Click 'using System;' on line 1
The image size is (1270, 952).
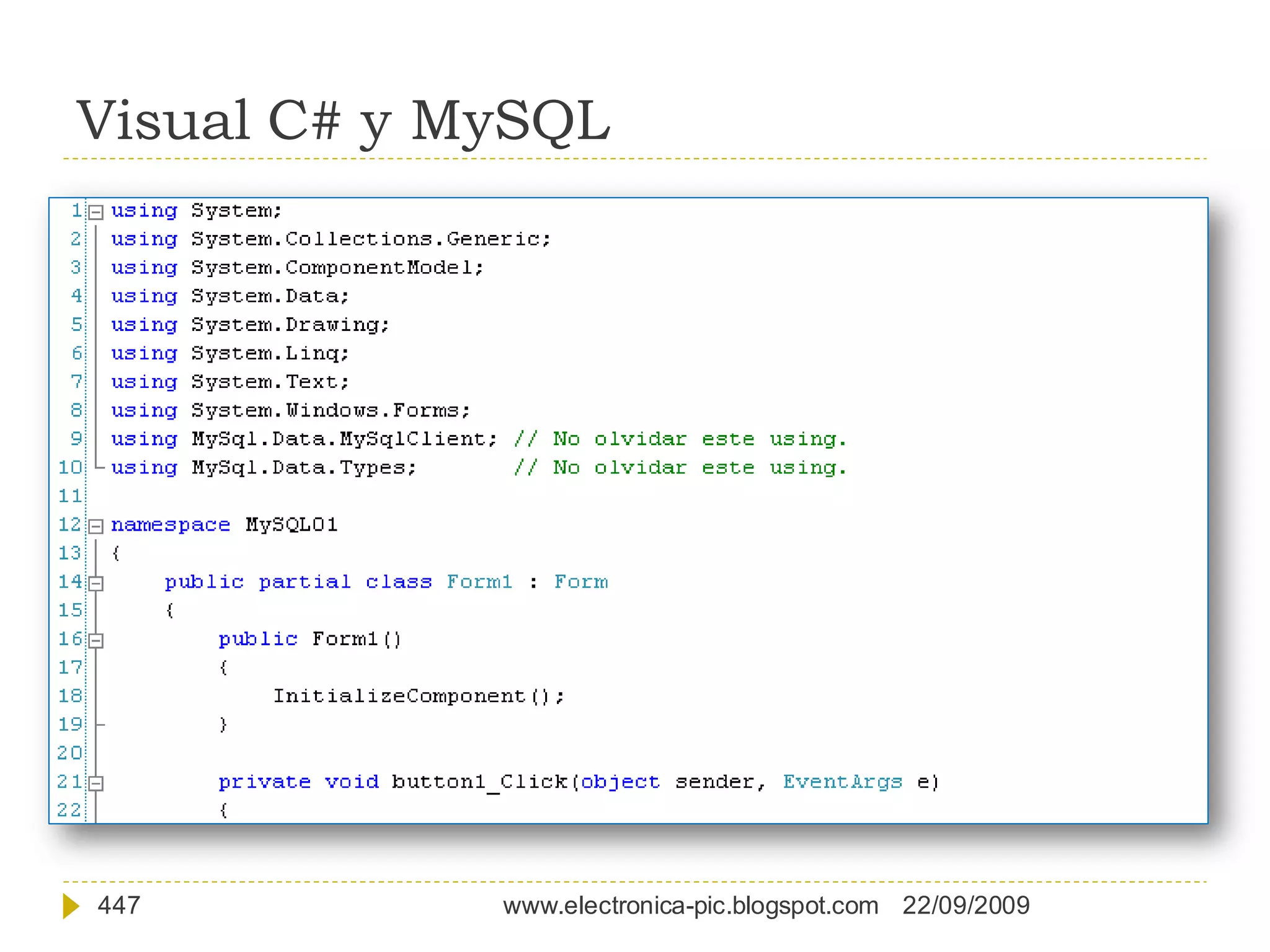click(x=197, y=211)
